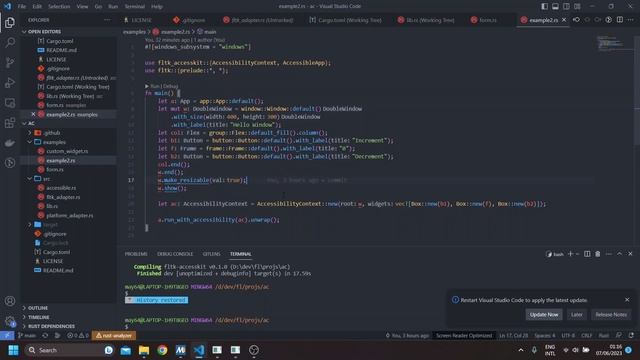
Task: Open the Selection menu
Action: coord(59,7)
